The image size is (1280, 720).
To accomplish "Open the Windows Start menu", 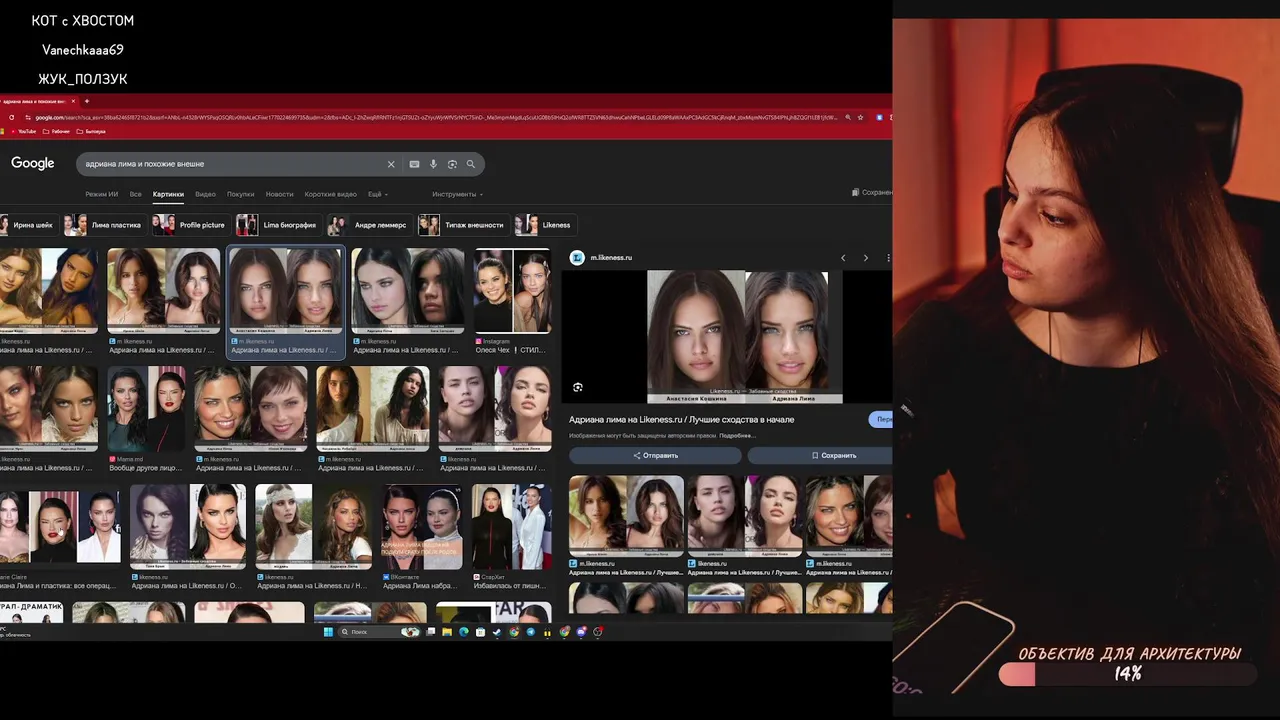I will 328,632.
